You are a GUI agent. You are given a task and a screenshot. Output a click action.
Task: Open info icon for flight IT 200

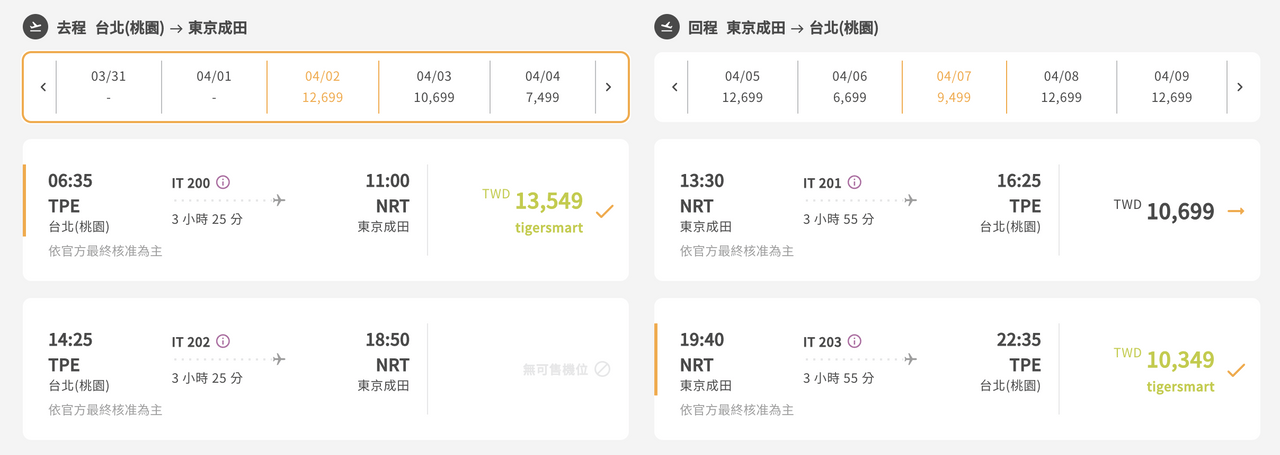pos(223,182)
